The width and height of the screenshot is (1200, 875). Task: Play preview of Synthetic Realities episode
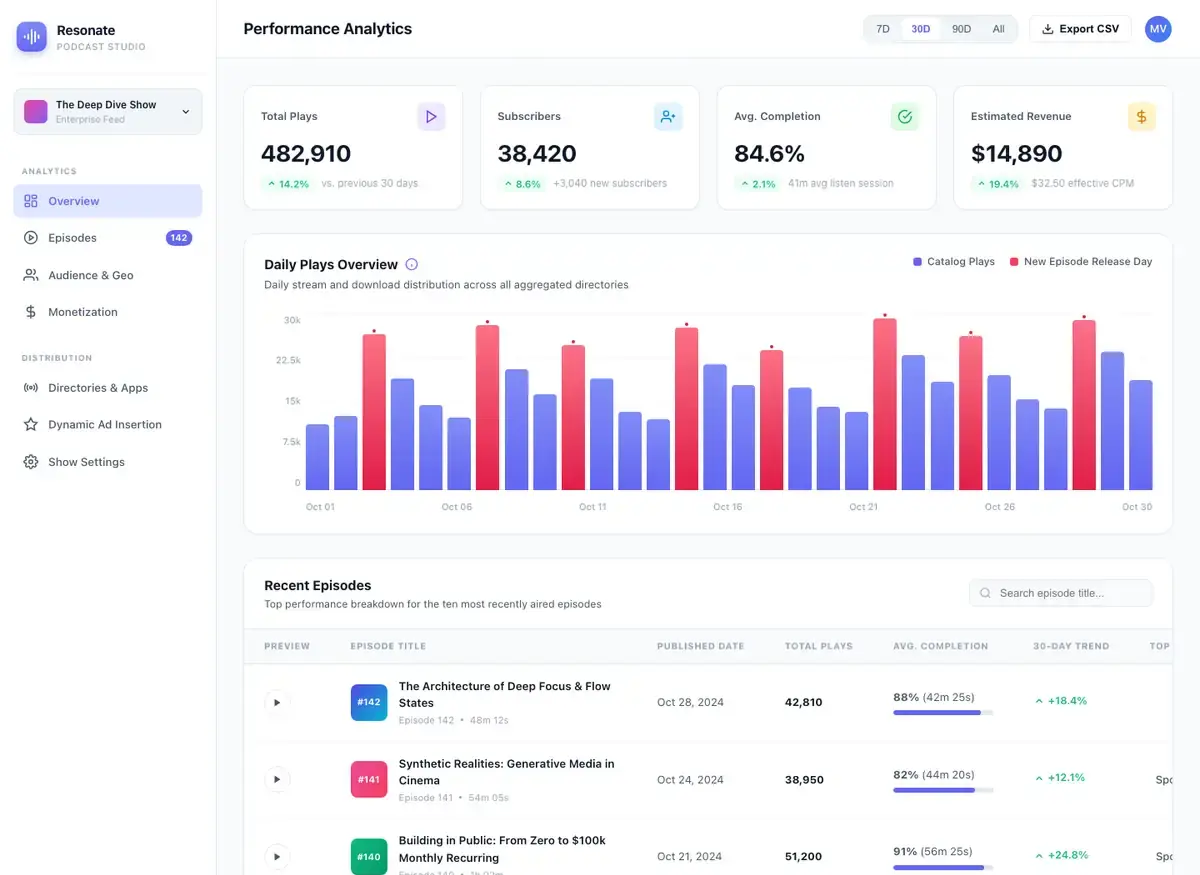tap(277, 779)
